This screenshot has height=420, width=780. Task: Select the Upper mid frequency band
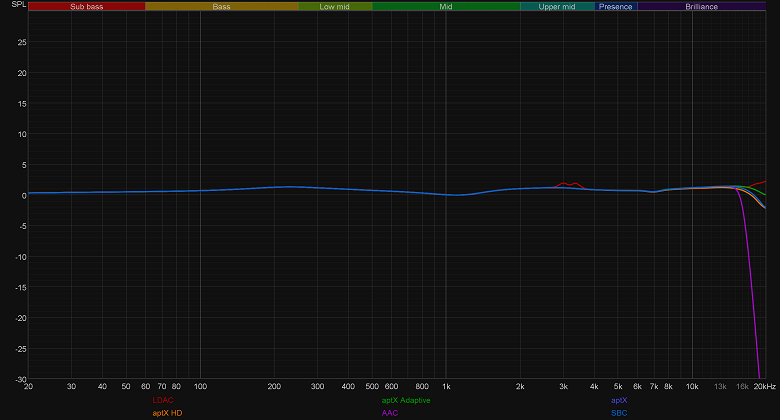[x=557, y=6]
